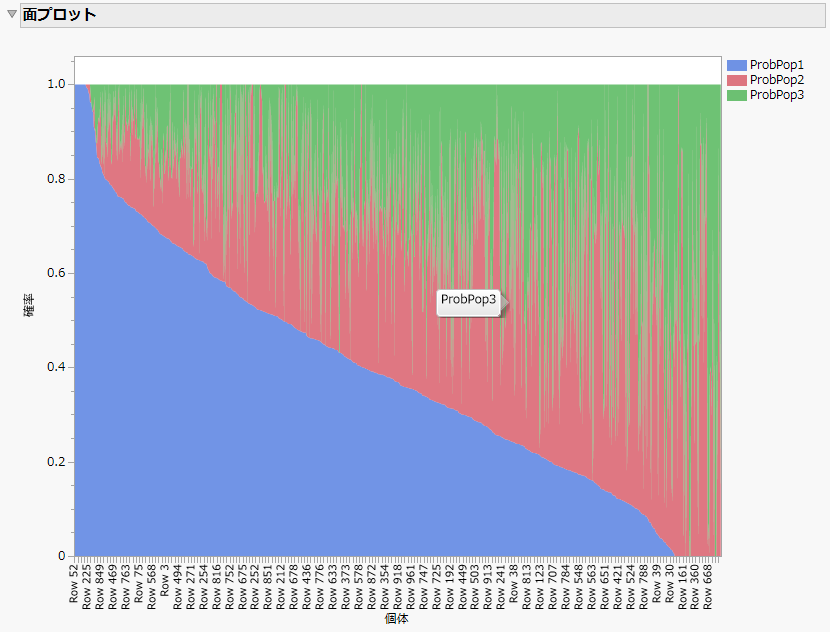The width and height of the screenshot is (830, 632).
Task: Click the Row 816 x-axis label
Action: click(x=216, y=587)
